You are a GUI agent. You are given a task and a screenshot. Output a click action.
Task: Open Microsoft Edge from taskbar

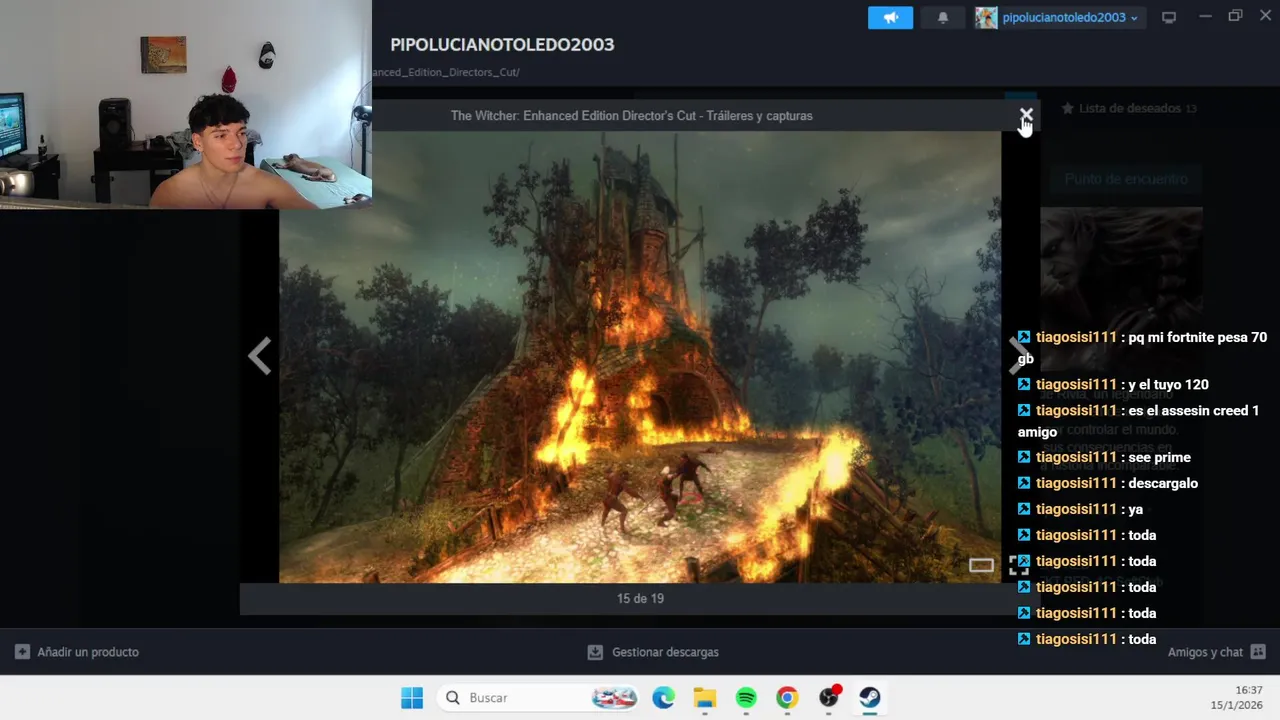tap(663, 698)
